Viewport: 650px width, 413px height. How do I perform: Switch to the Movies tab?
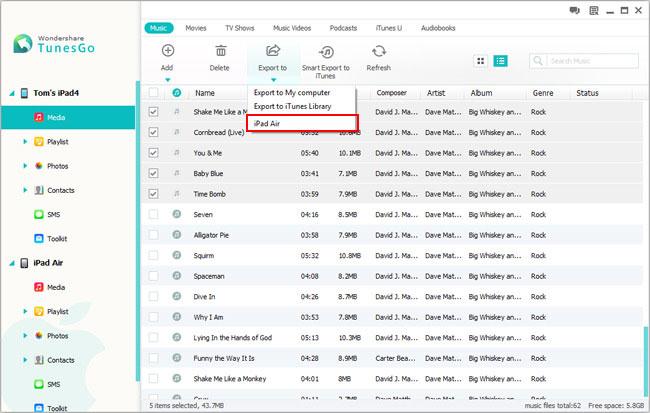[196, 28]
